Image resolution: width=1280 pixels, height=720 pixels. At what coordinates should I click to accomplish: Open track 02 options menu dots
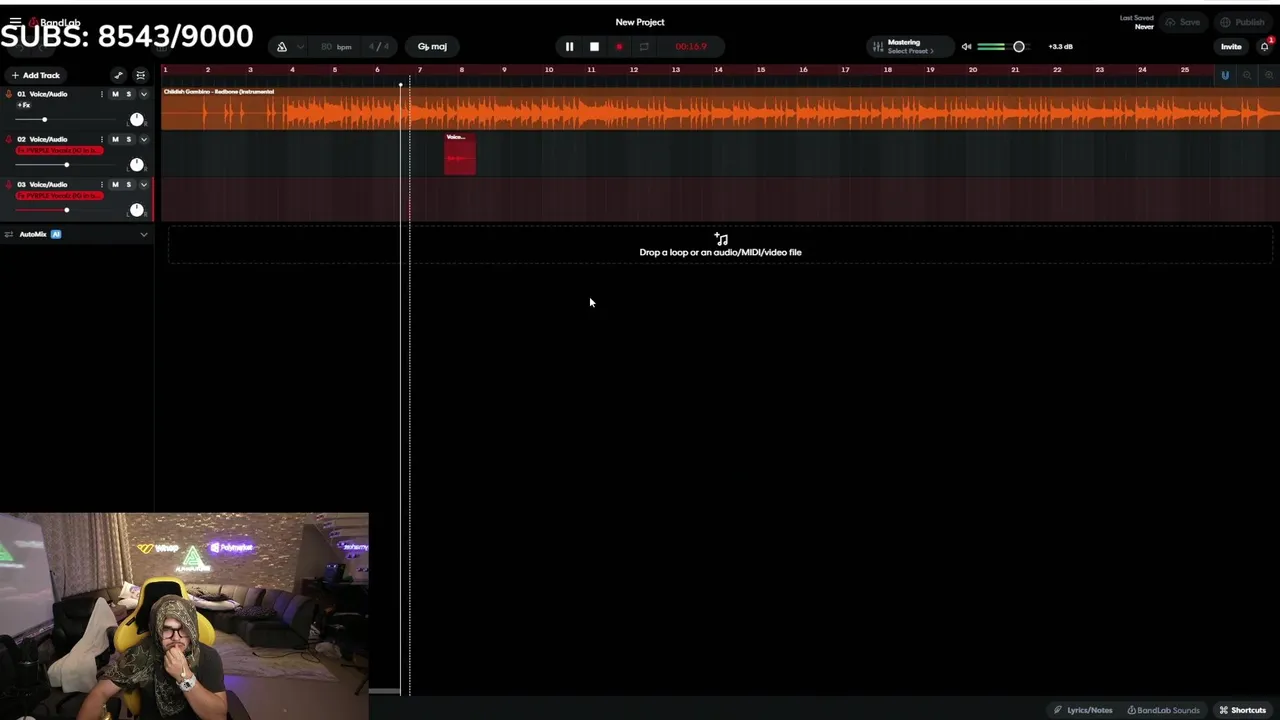pyautogui.click(x=101, y=139)
